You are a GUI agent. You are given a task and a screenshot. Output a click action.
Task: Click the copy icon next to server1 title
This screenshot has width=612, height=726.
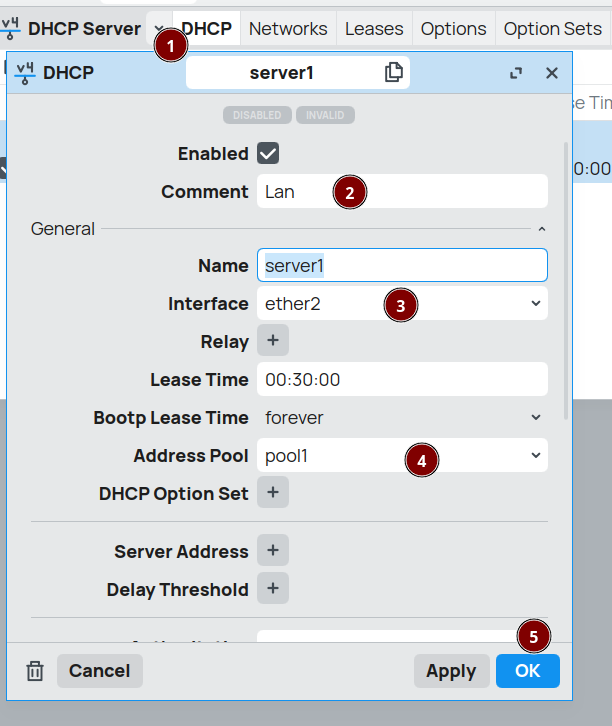pos(394,72)
